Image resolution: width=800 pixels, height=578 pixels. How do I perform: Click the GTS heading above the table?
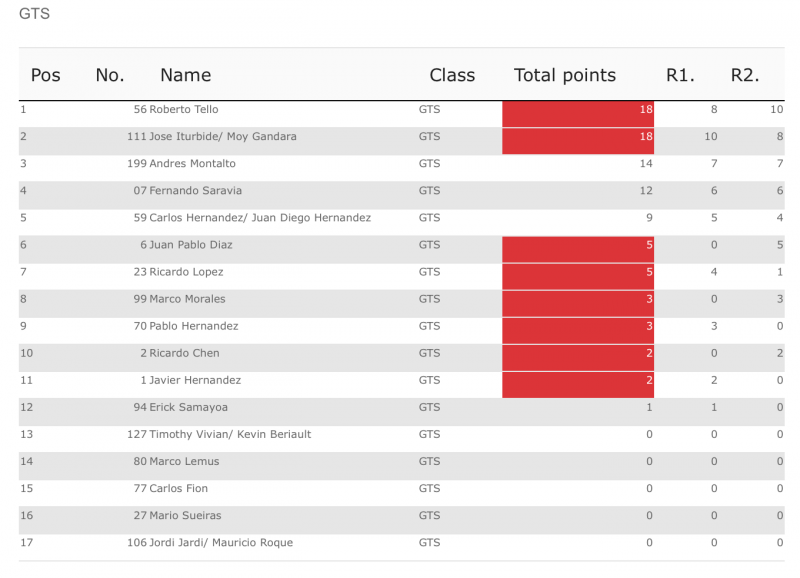pyautogui.click(x=34, y=15)
